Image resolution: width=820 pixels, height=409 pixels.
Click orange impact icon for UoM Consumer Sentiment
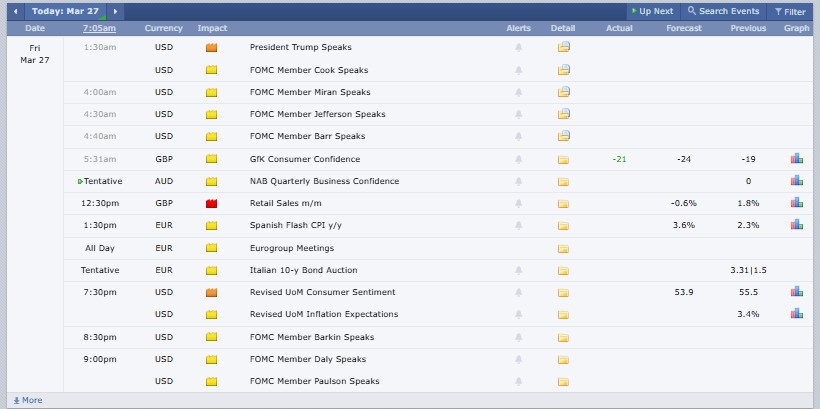pyautogui.click(x=211, y=292)
